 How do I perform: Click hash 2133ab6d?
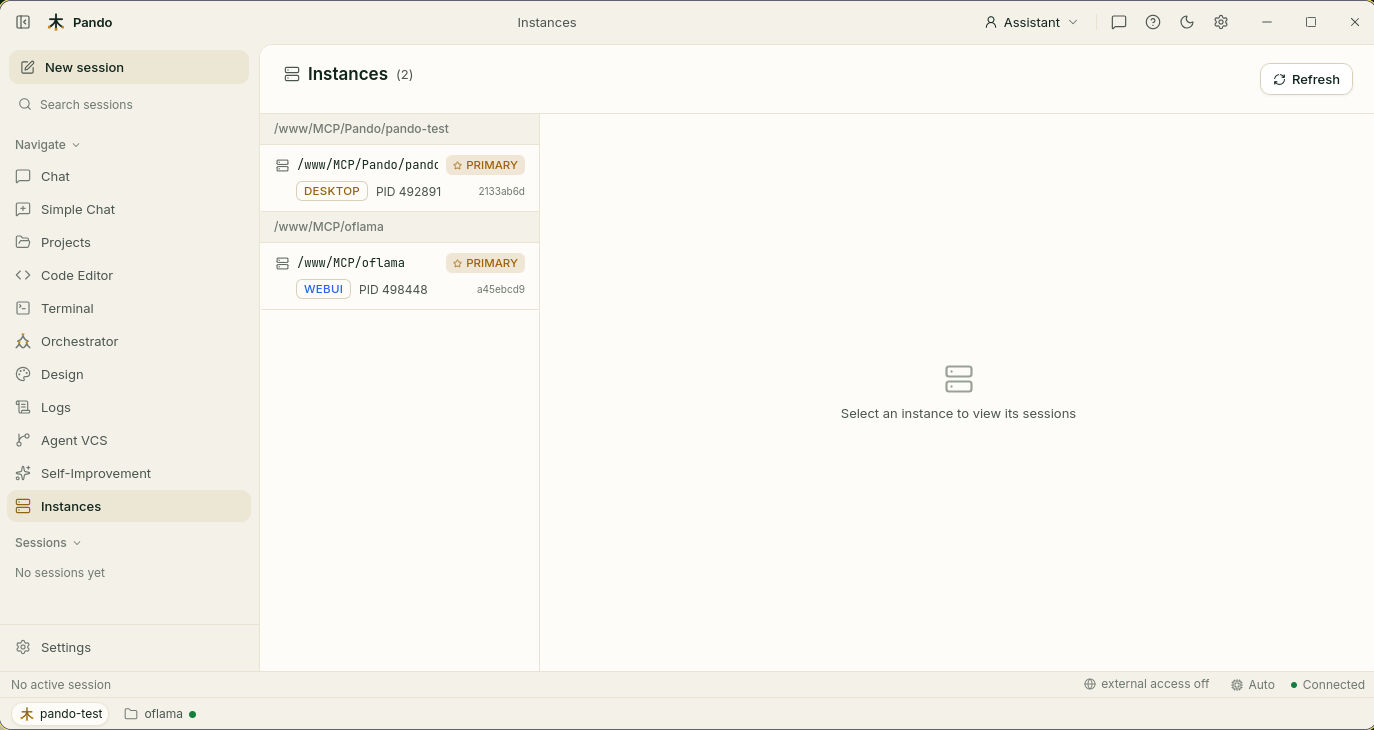pyautogui.click(x=501, y=191)
